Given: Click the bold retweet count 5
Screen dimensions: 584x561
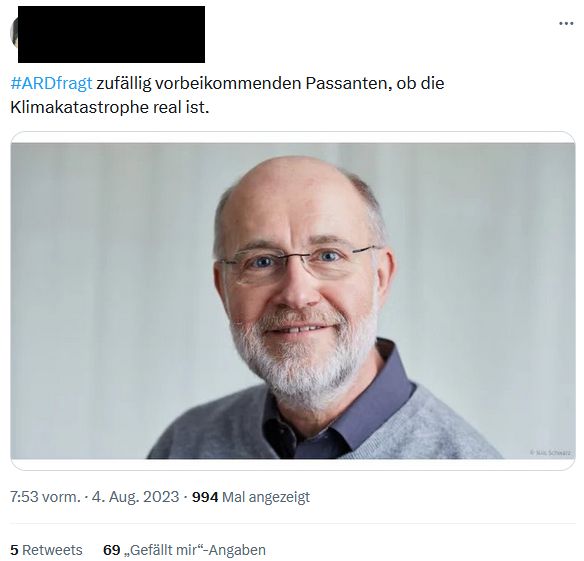Looking at the screenshot, I should coord(14,550).
